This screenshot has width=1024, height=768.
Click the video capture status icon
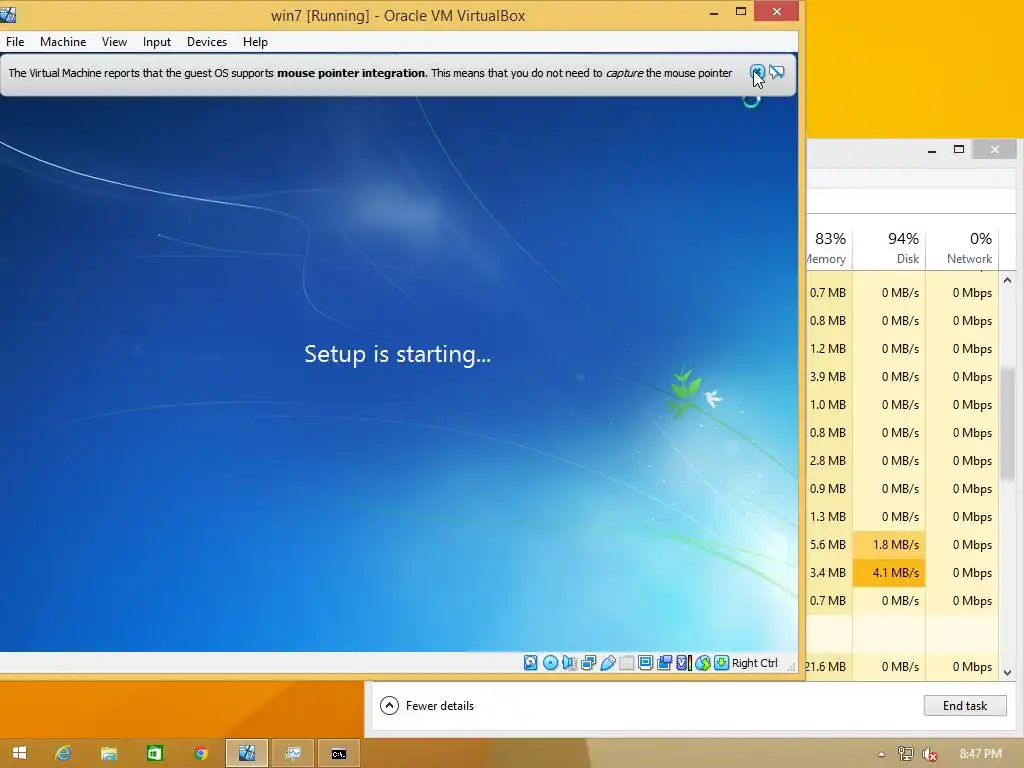(x=664, y=663)
